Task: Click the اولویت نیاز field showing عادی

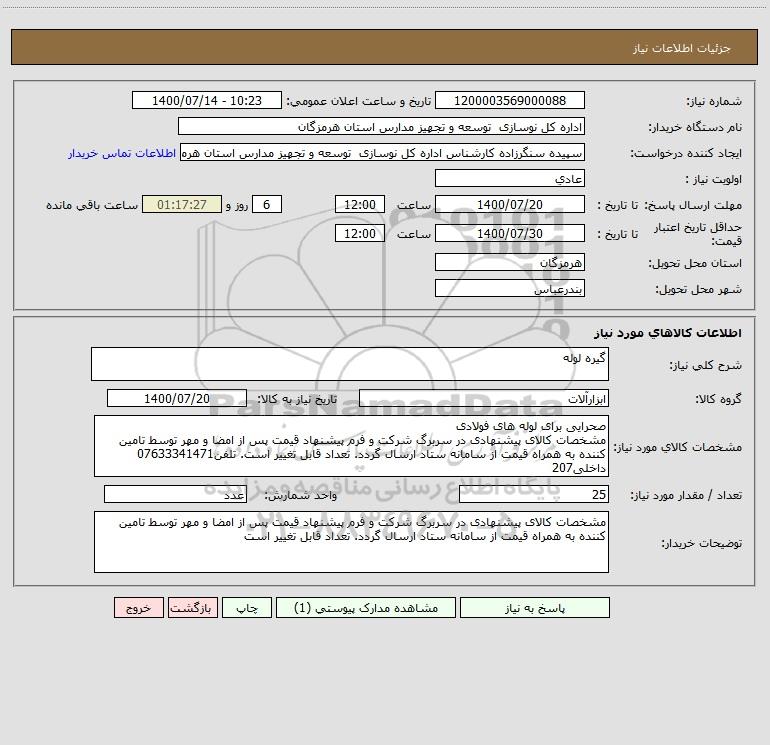Action: point(510,179)
